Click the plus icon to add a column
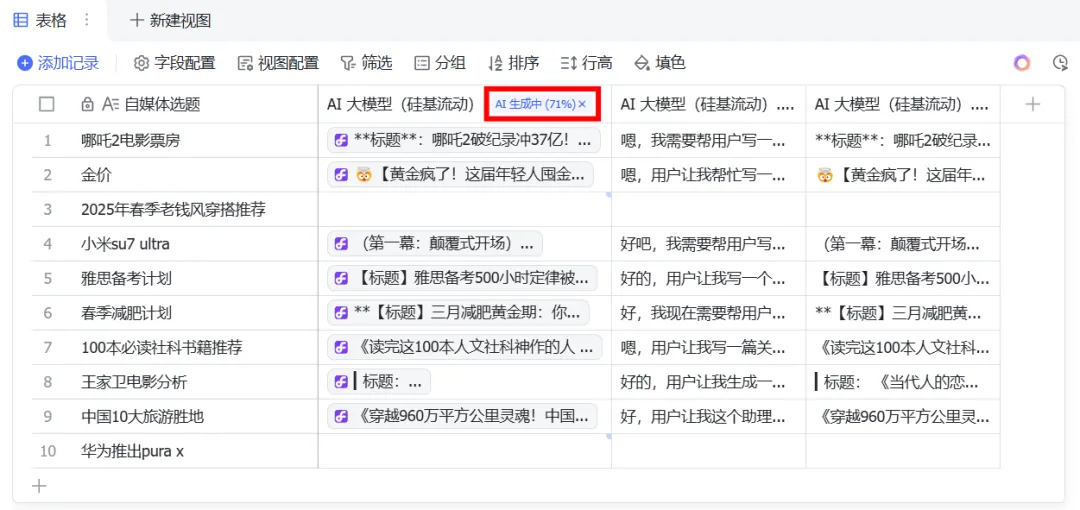1080x510 pixels. click(1032, 104)
